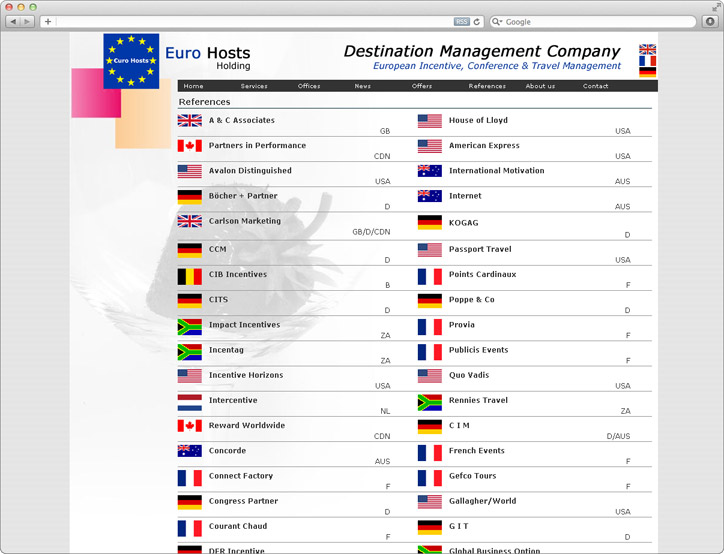Image resolution: width=724 pixels, height=554 pixels.
Task: Open the Passport Travel reference
Action: coord(480,249)
